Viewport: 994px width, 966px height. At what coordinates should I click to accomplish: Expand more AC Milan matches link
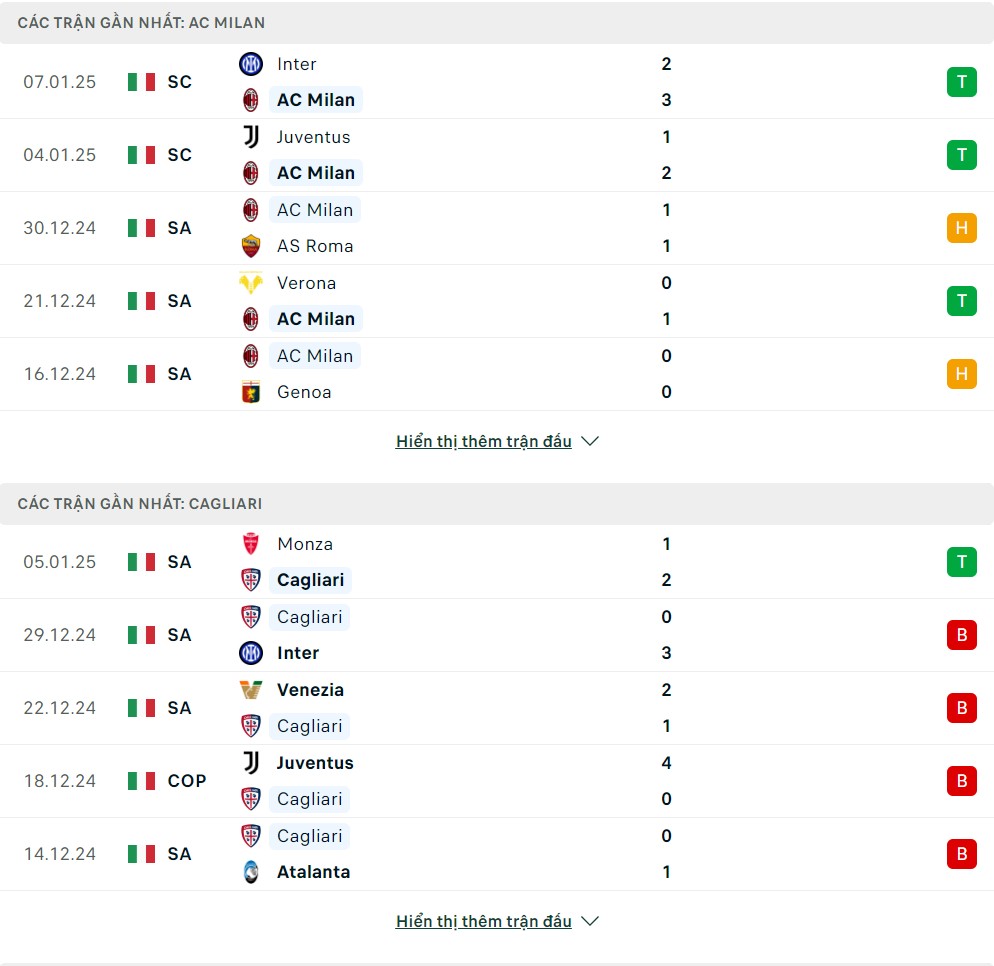point(484,441)
